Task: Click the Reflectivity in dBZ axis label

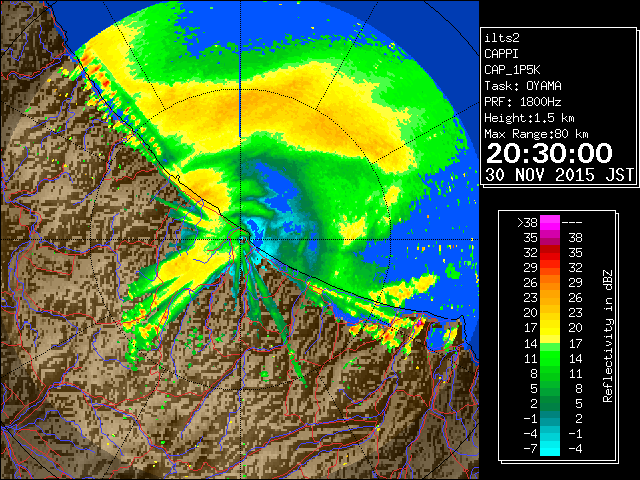Action: 607,336
